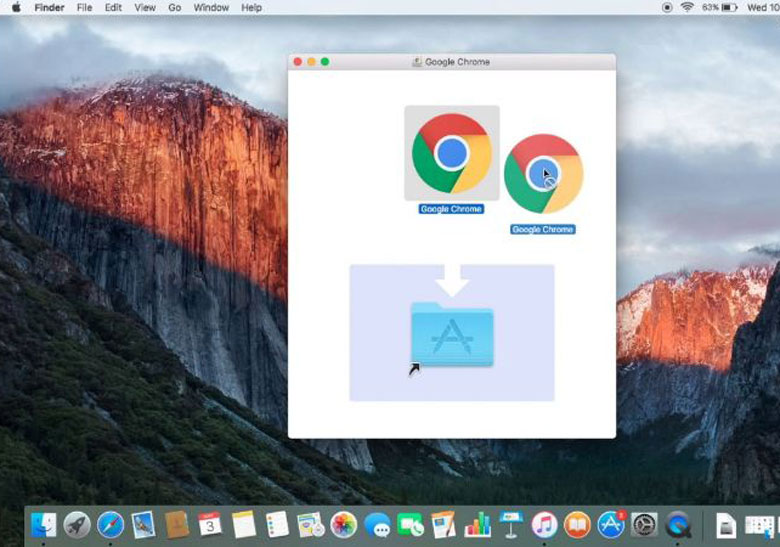Open Safari compass icon in Dock

coord(110,525)
